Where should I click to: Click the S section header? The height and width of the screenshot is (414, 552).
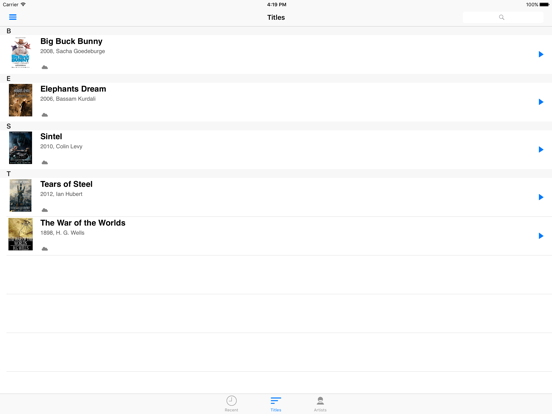(276, 126)
